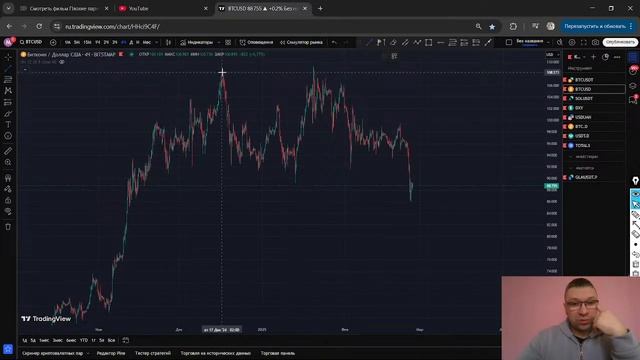Take a snapshot with camera icon
This screenshot has height=360, width=640.
[596, 42]
